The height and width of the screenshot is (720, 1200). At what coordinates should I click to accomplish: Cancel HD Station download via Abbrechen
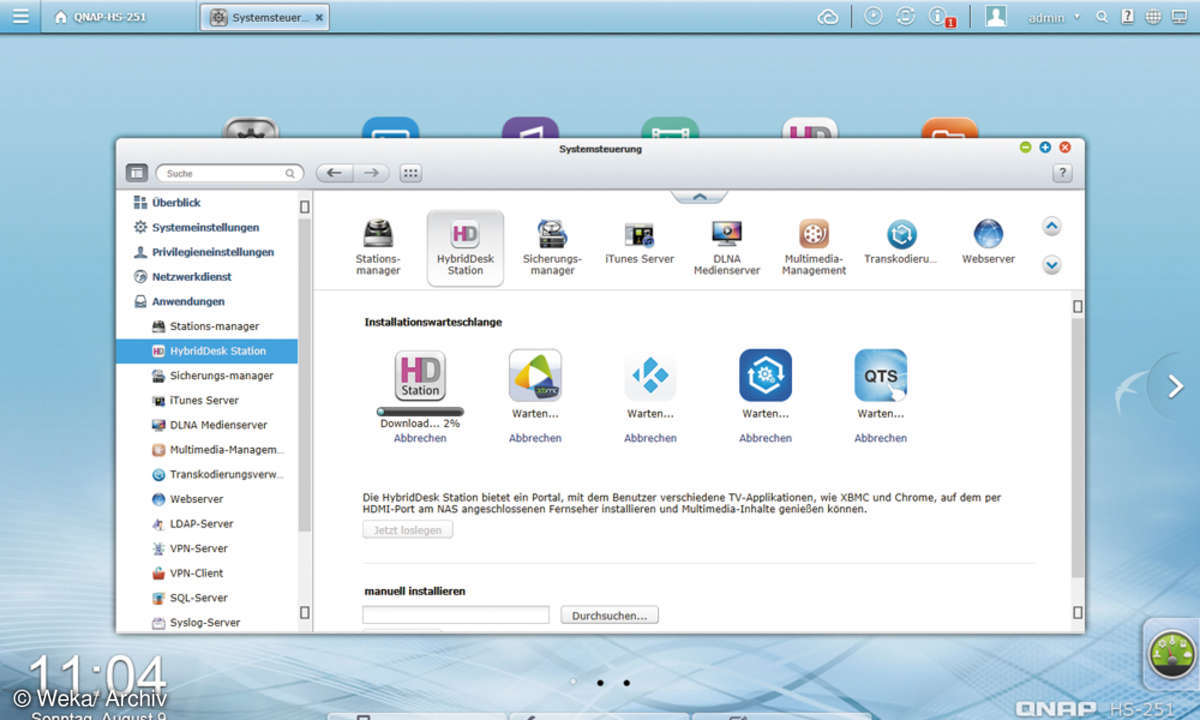pyautogui.click(x=420, y=438)
